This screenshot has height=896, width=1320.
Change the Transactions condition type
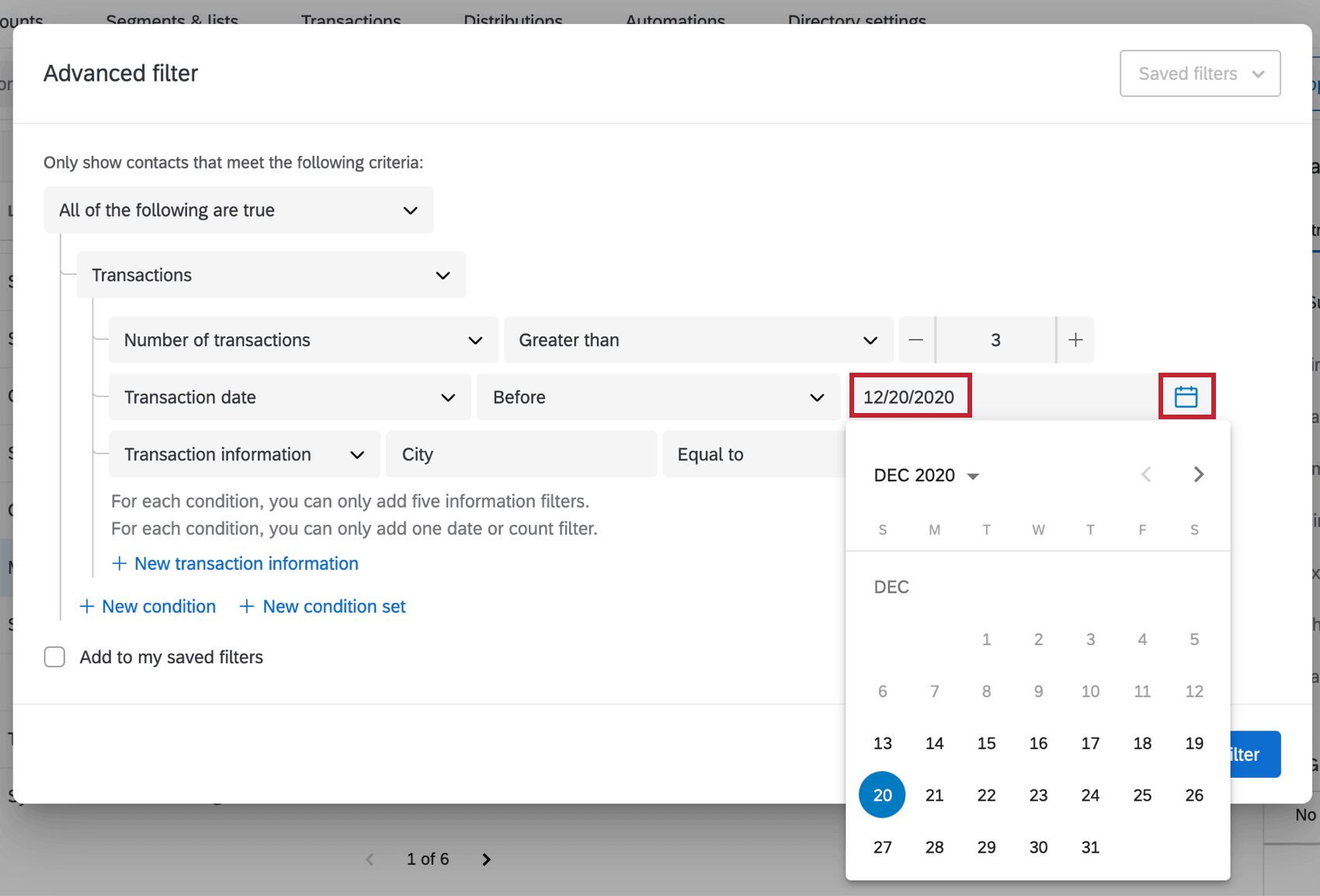click(x=270, y=274)
